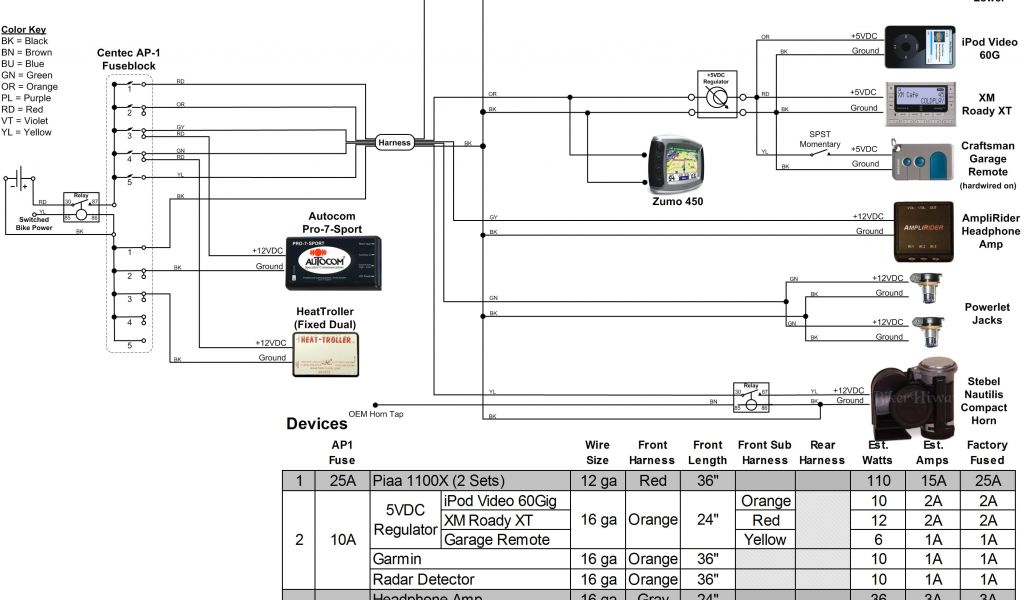Viewport: 1024px width, 600px height.
Task: Click the OEM Horn Tap label
Action: pos(376,414)
